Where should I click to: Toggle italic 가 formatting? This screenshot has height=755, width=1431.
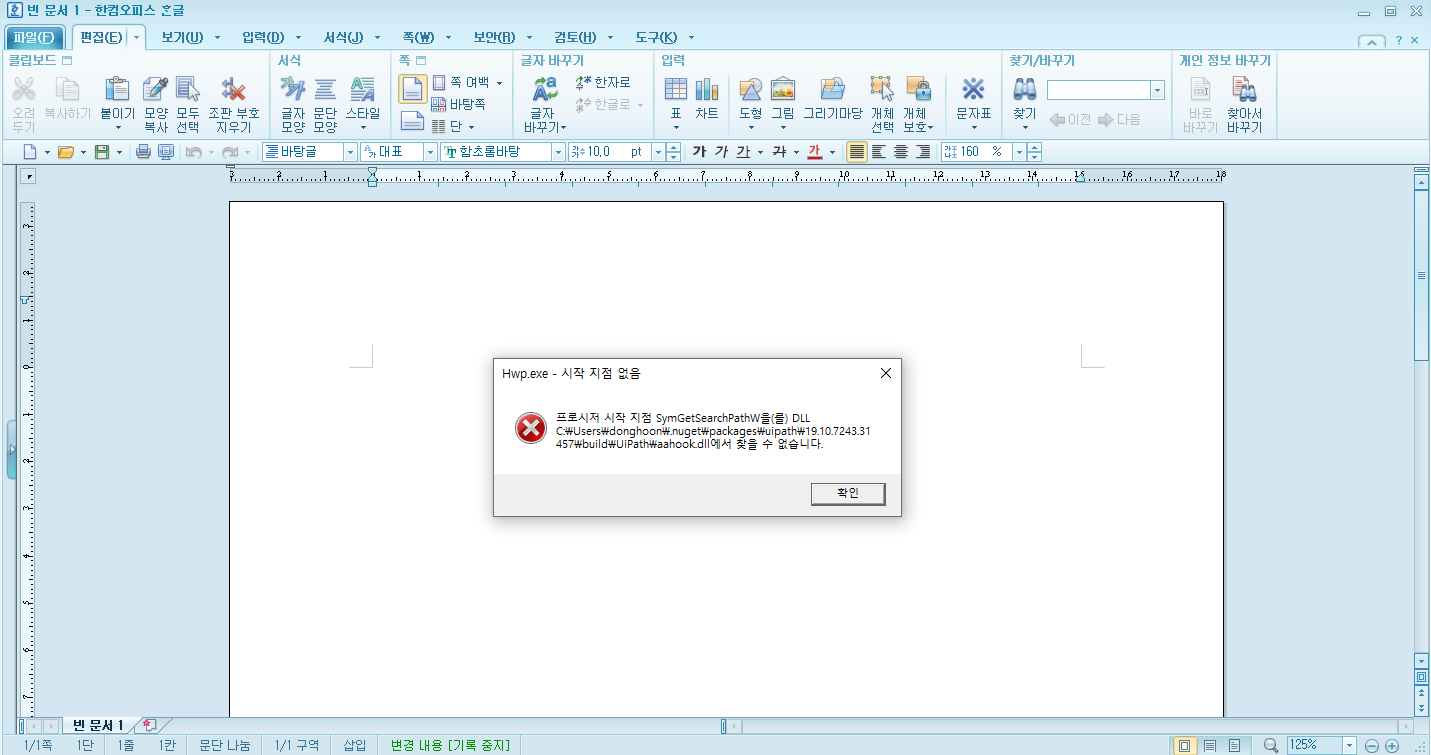point(721,152)
